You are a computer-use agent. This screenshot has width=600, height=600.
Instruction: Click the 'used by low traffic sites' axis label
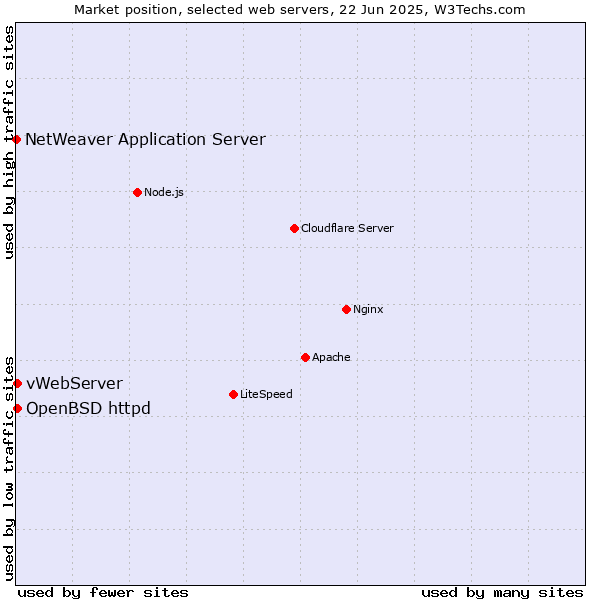(8, 470)
